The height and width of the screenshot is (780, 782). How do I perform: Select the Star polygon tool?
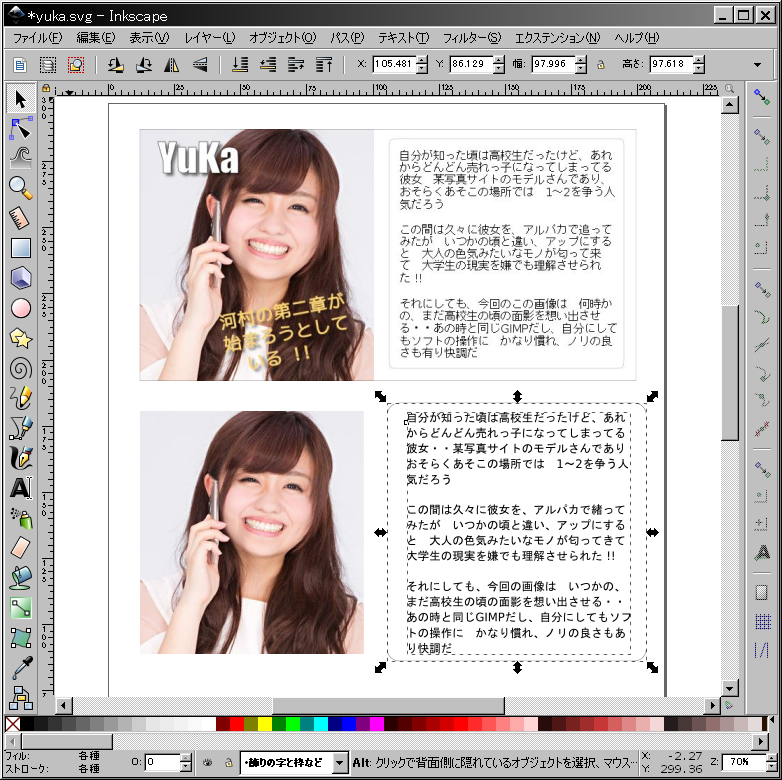21,339
